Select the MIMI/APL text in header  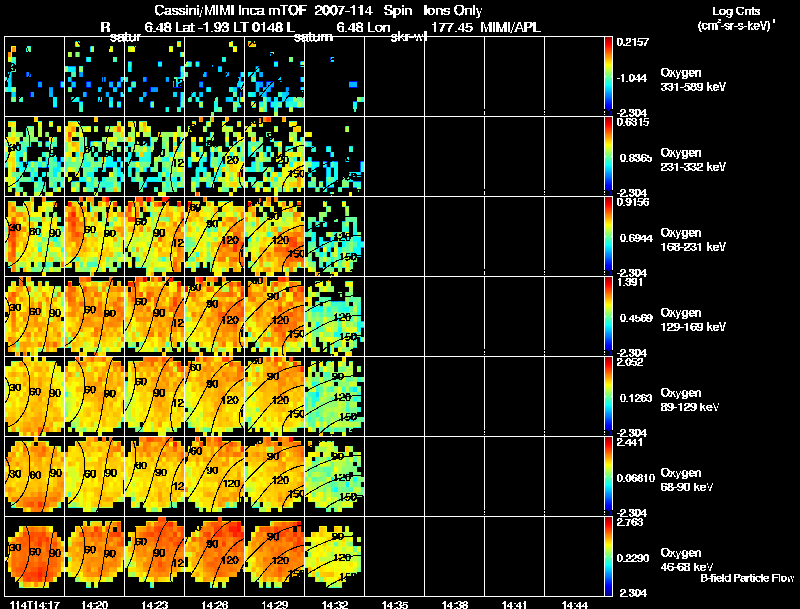point(511,27)
